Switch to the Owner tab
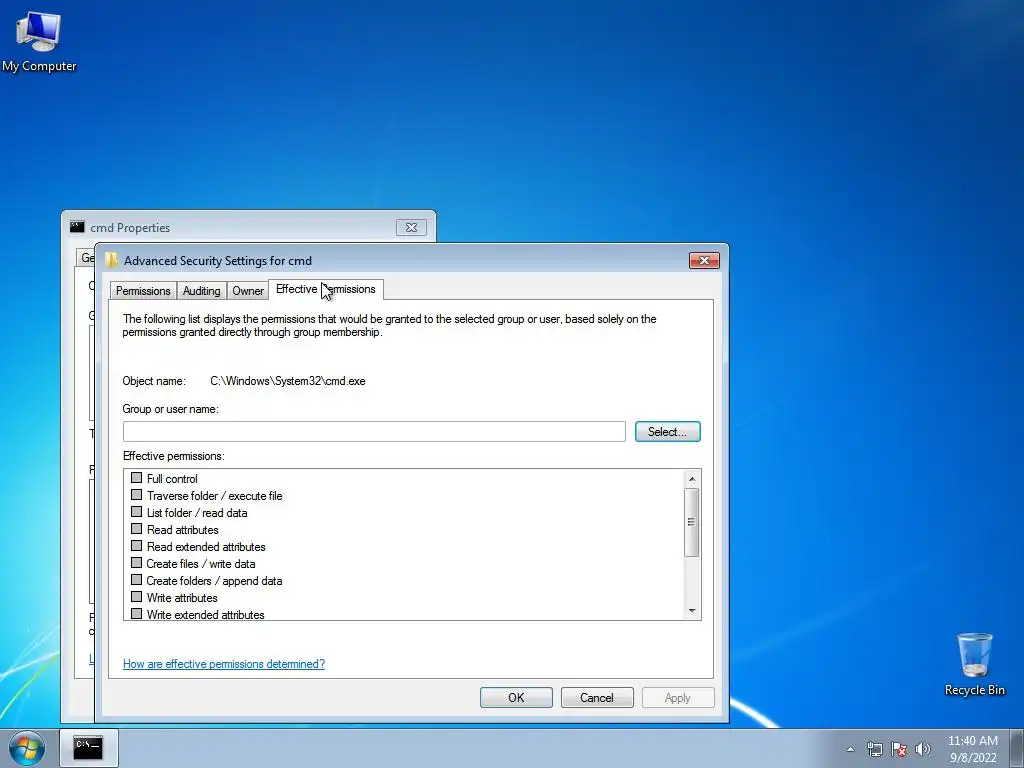This screenshot has width=1024, height=768. (248, 291)
